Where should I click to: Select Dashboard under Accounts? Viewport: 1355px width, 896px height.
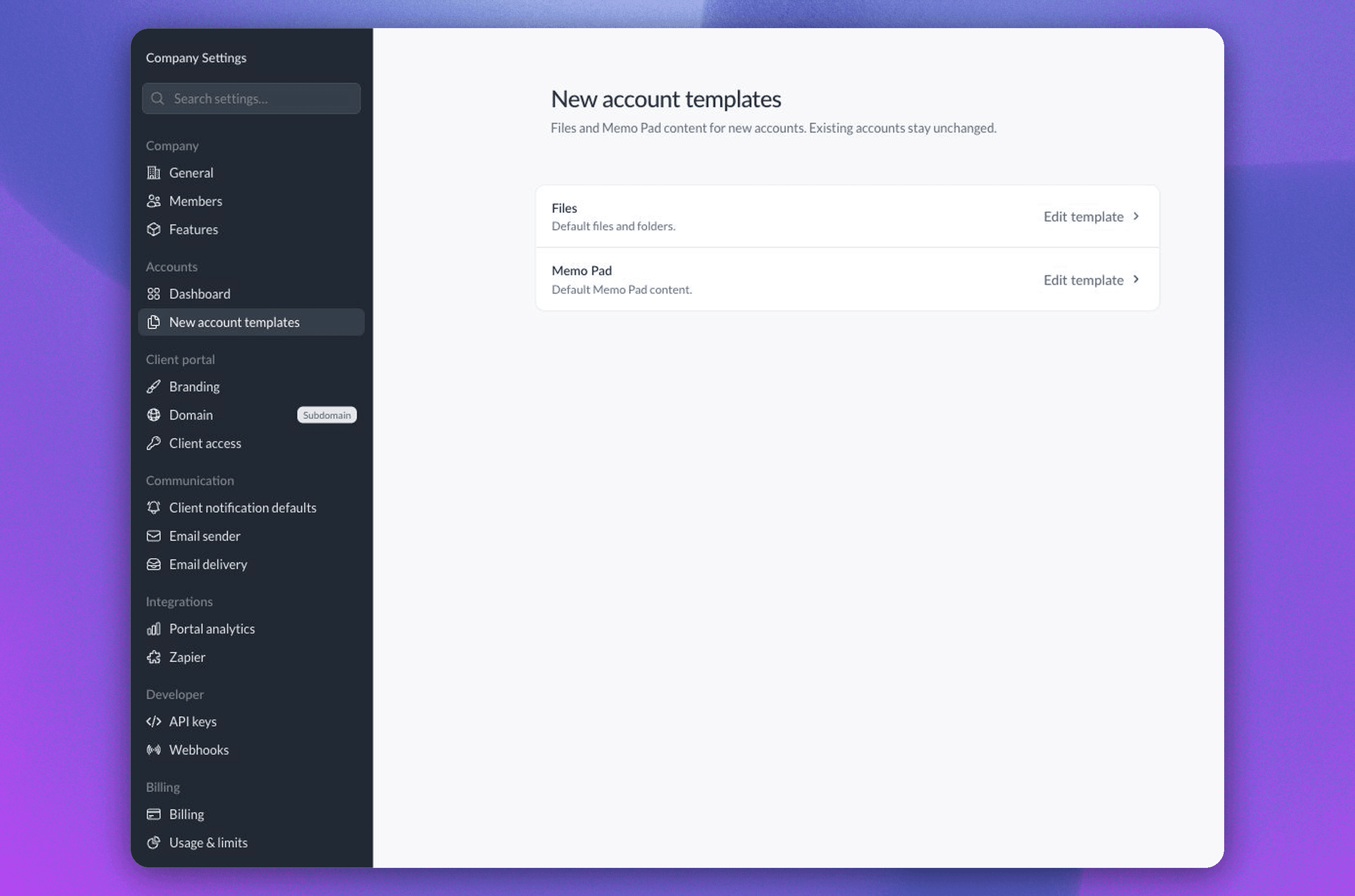point(251,294)
